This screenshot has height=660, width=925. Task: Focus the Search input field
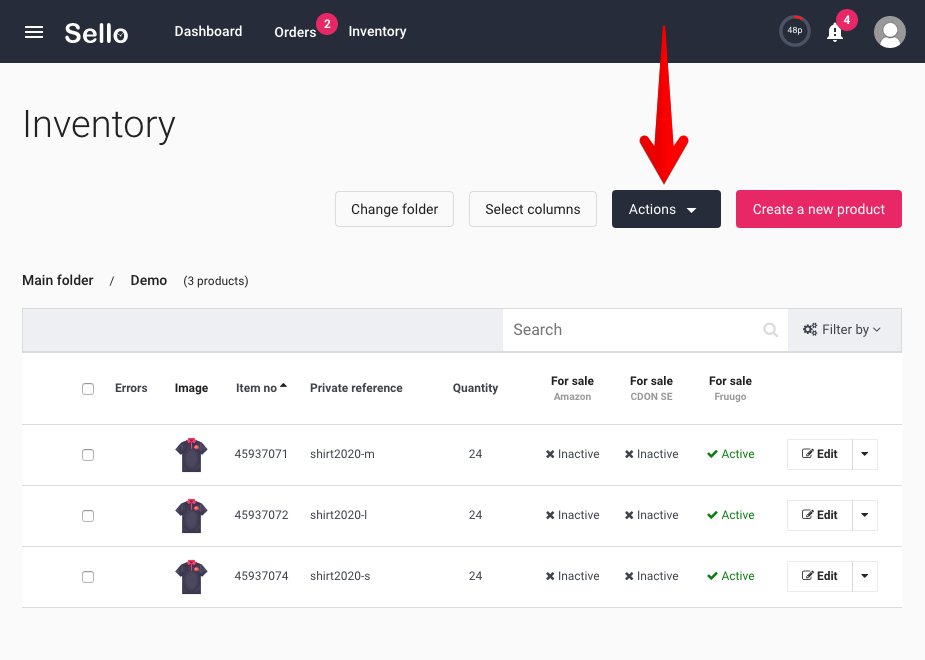point(645,330)
